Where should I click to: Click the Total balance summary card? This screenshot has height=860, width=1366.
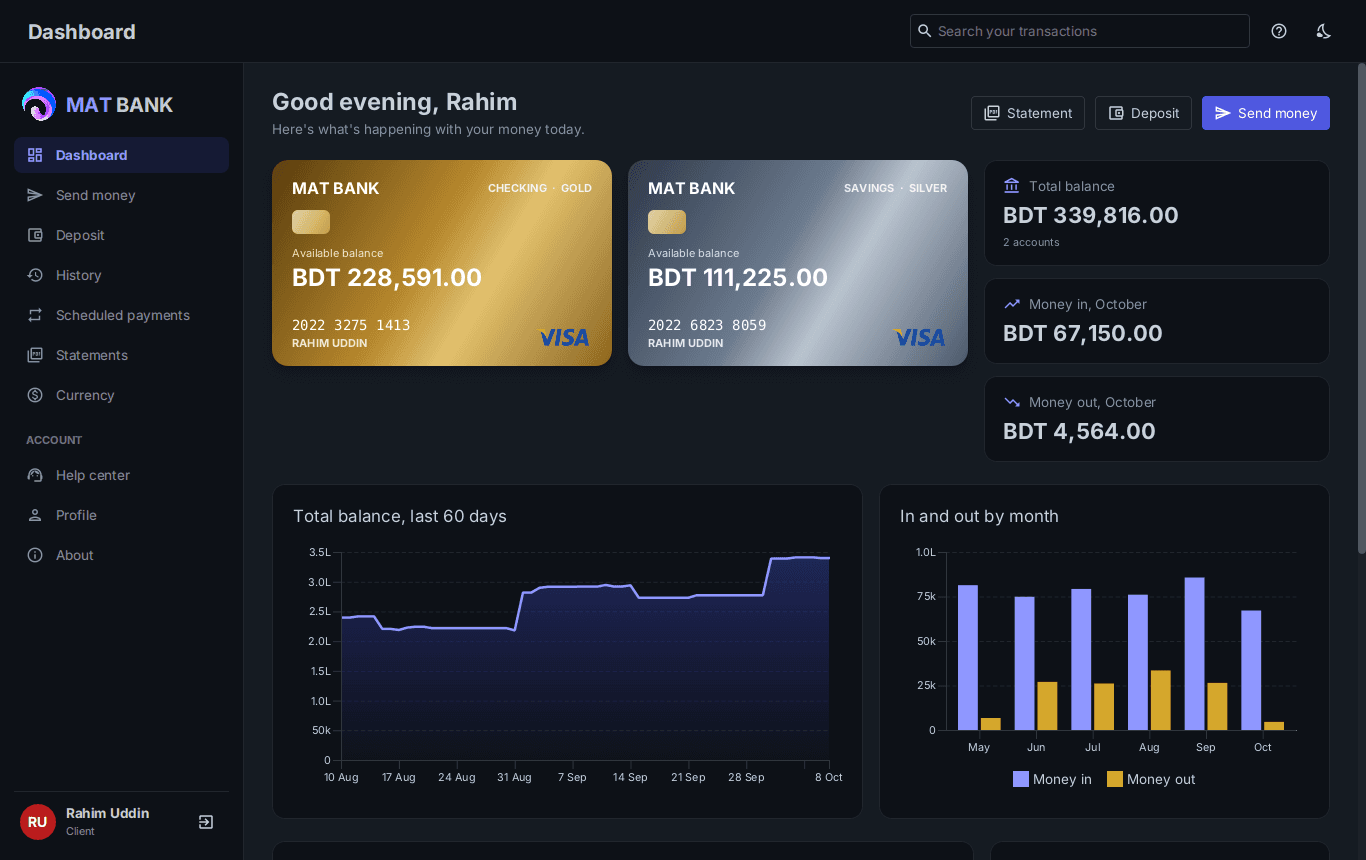[1157, 213]
